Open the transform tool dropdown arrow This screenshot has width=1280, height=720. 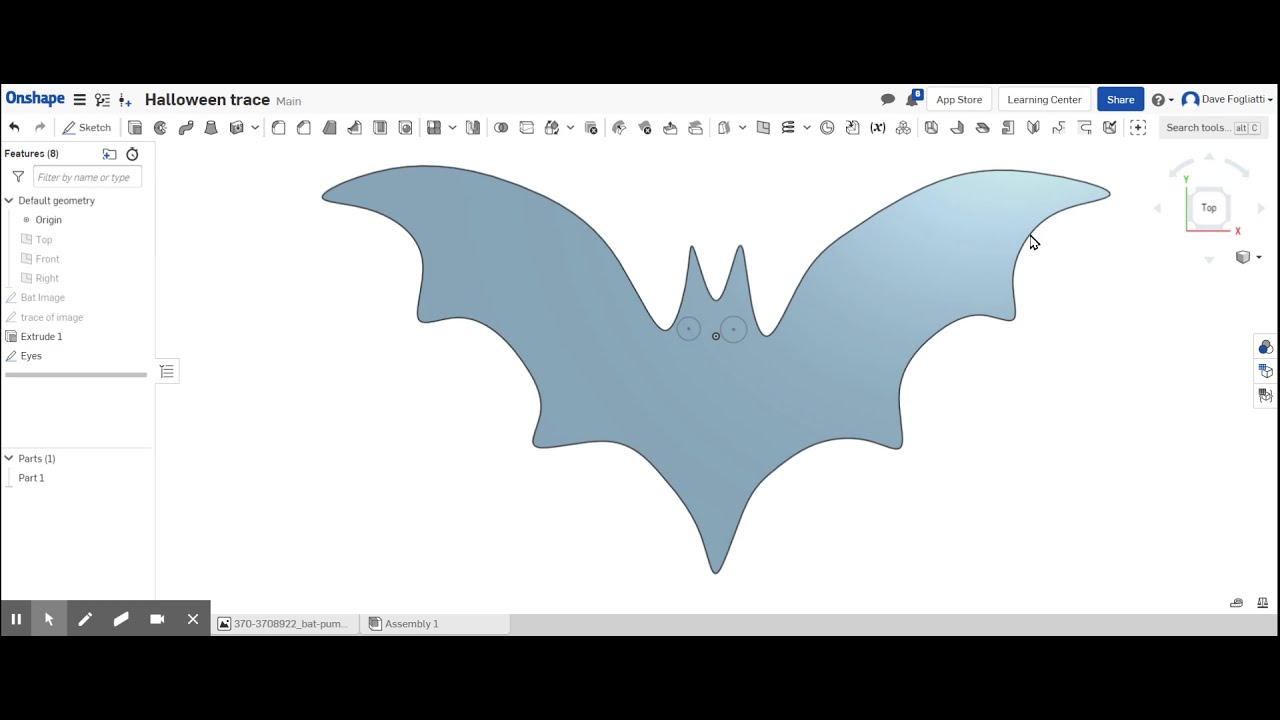tap(570, 128)
